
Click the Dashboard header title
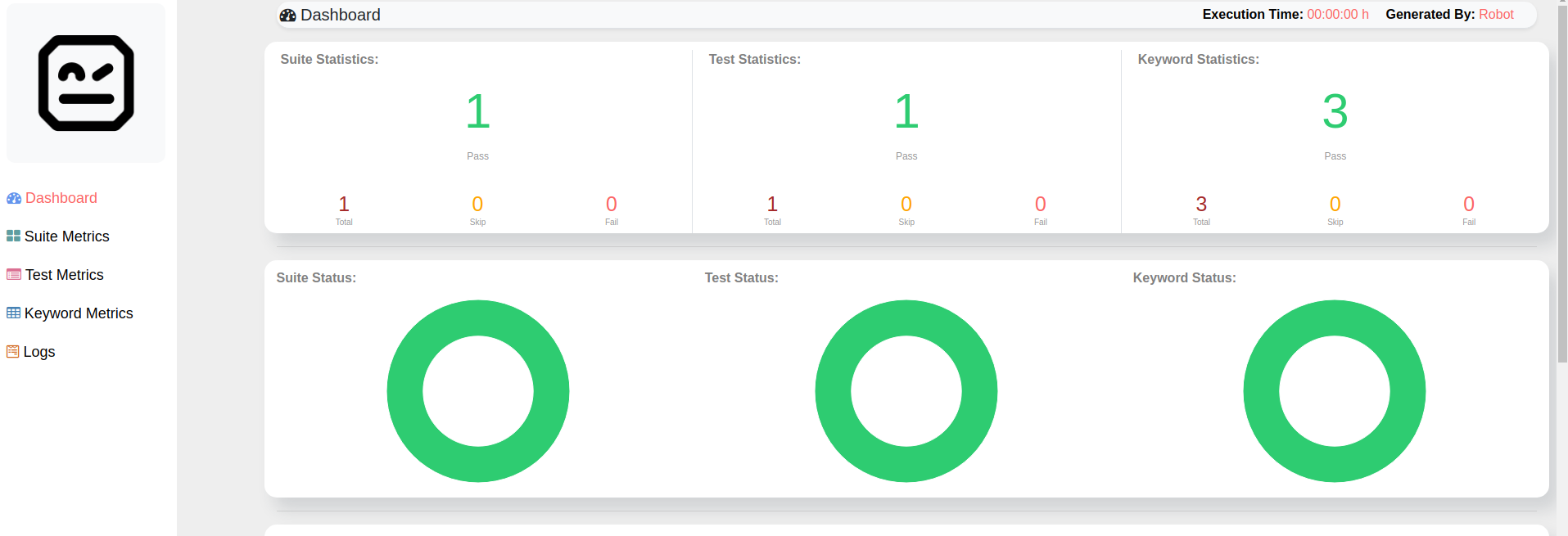coord(341,15)
